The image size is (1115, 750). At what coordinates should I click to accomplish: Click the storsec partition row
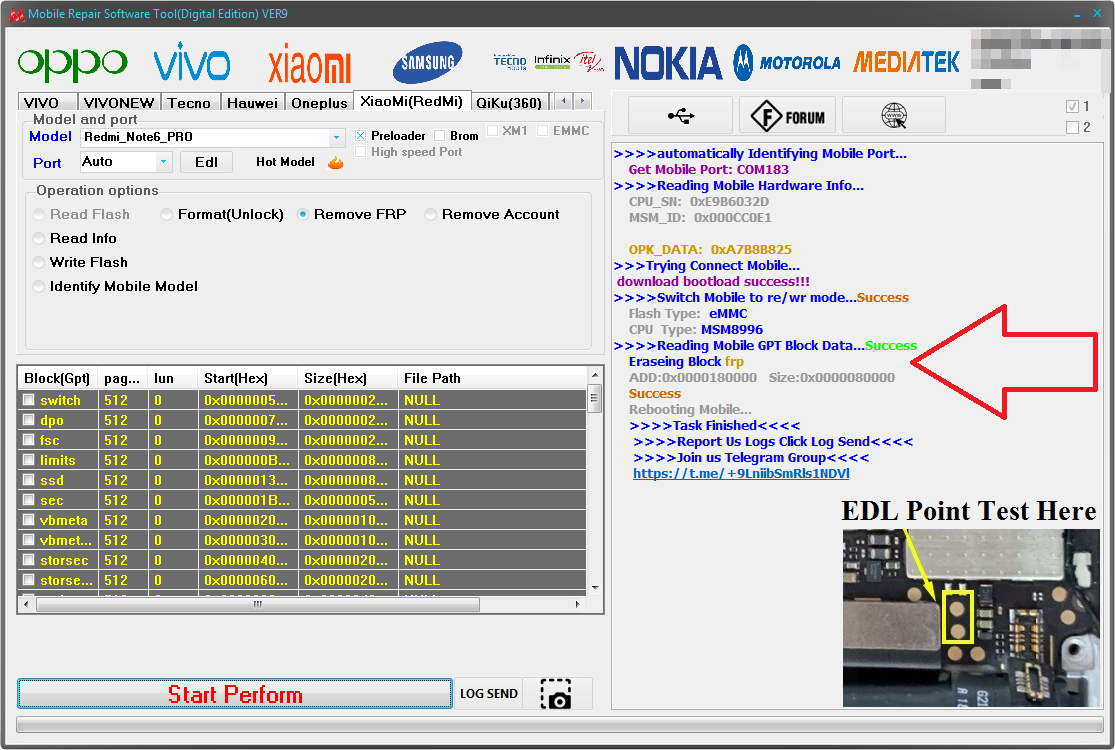(302, 560)
